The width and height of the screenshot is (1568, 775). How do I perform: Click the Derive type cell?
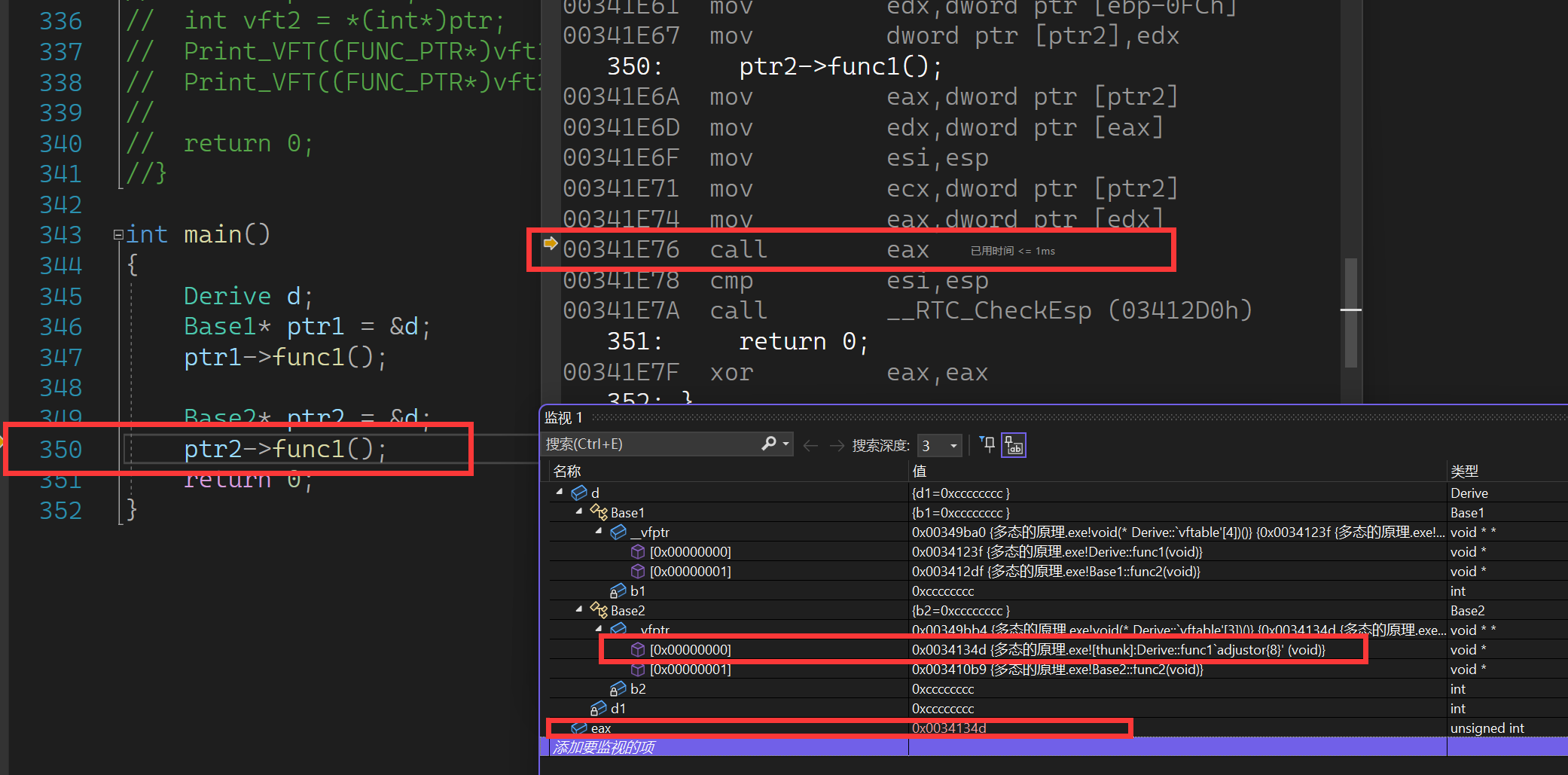[x=1469, y=493]
